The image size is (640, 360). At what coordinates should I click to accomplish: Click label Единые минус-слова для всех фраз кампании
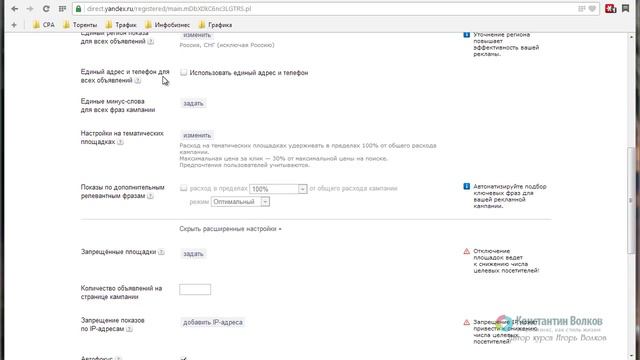click(x=118, y=105)
